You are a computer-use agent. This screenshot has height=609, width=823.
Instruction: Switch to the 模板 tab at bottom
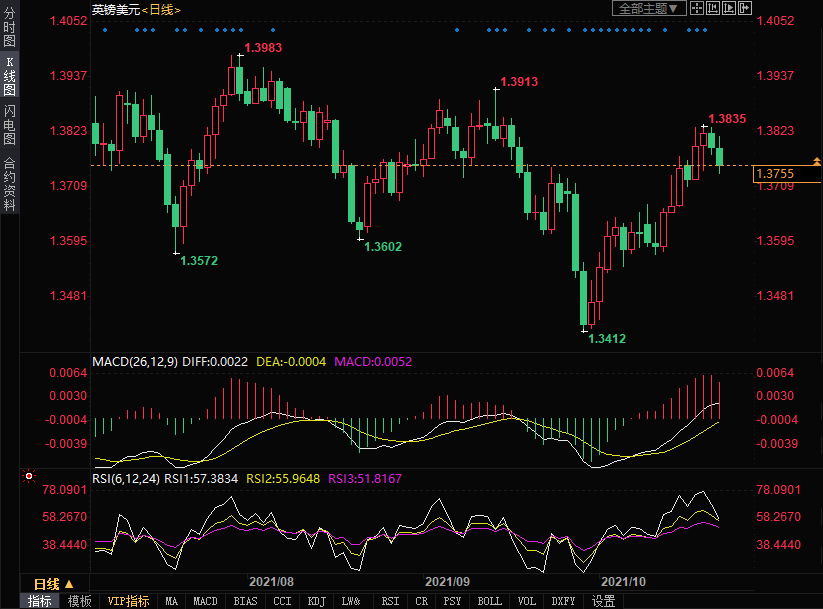(x=80, y=601)
